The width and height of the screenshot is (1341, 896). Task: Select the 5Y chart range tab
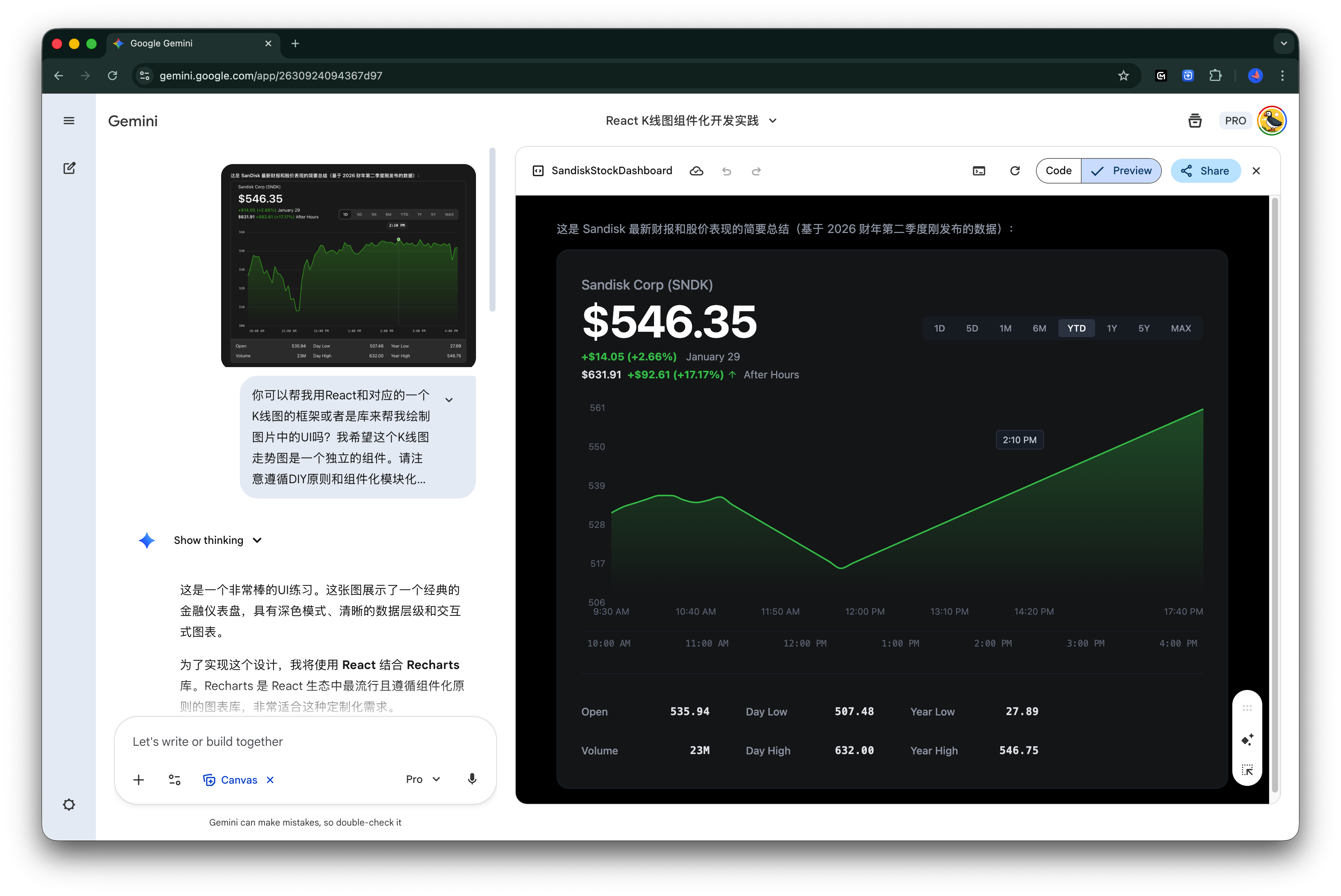point(1143,328)
